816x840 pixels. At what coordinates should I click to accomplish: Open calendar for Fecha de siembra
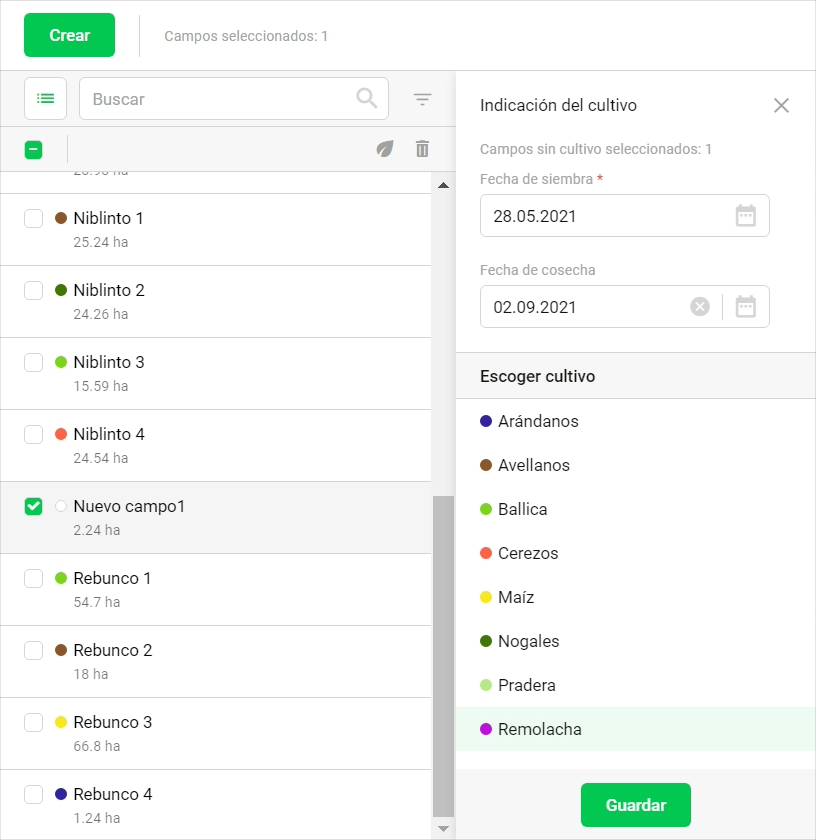pyautogui.click(x=746, y=216)
